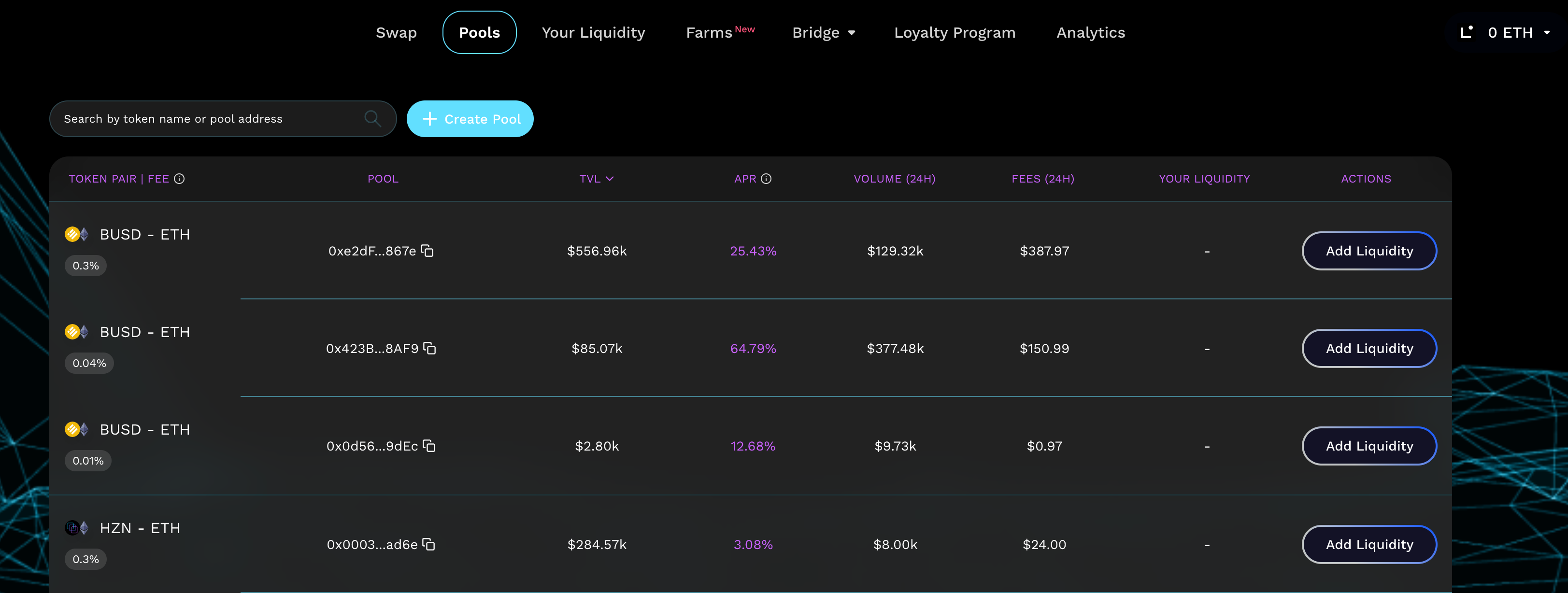Switch to the Swap tab
This screenshot has height=593, width=1568.
tap(396, 33)
